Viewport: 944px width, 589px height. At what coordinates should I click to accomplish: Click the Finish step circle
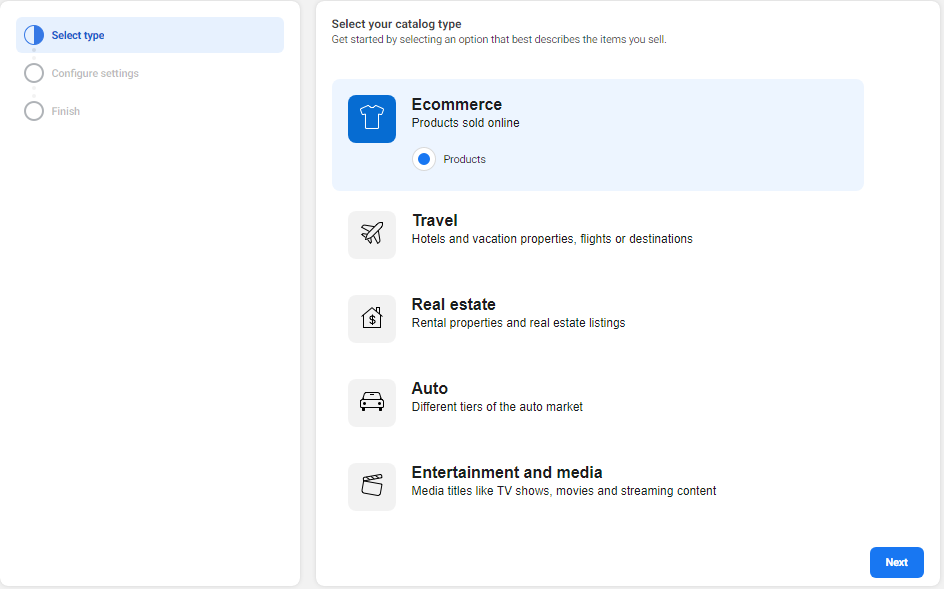tap(34, 111)
